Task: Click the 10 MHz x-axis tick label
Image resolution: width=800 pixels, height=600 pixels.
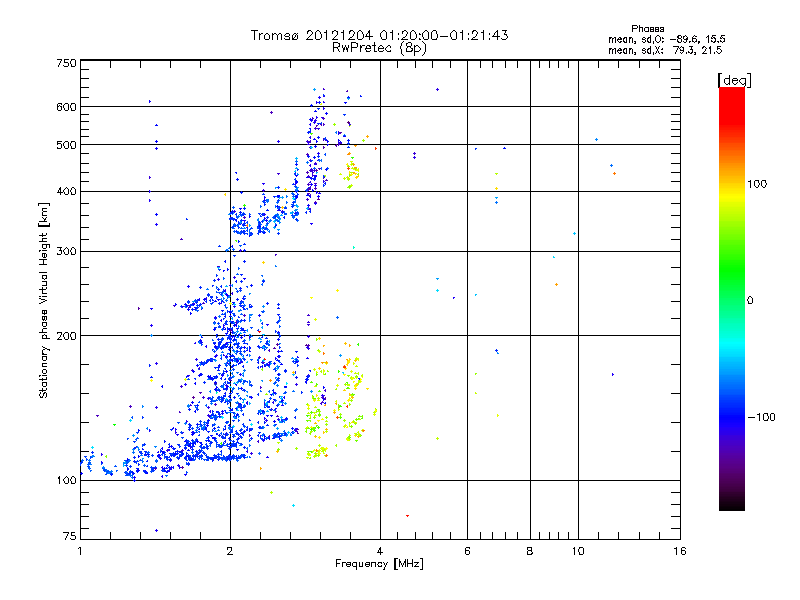Action: pyautogui.click(x=578, y=551)
